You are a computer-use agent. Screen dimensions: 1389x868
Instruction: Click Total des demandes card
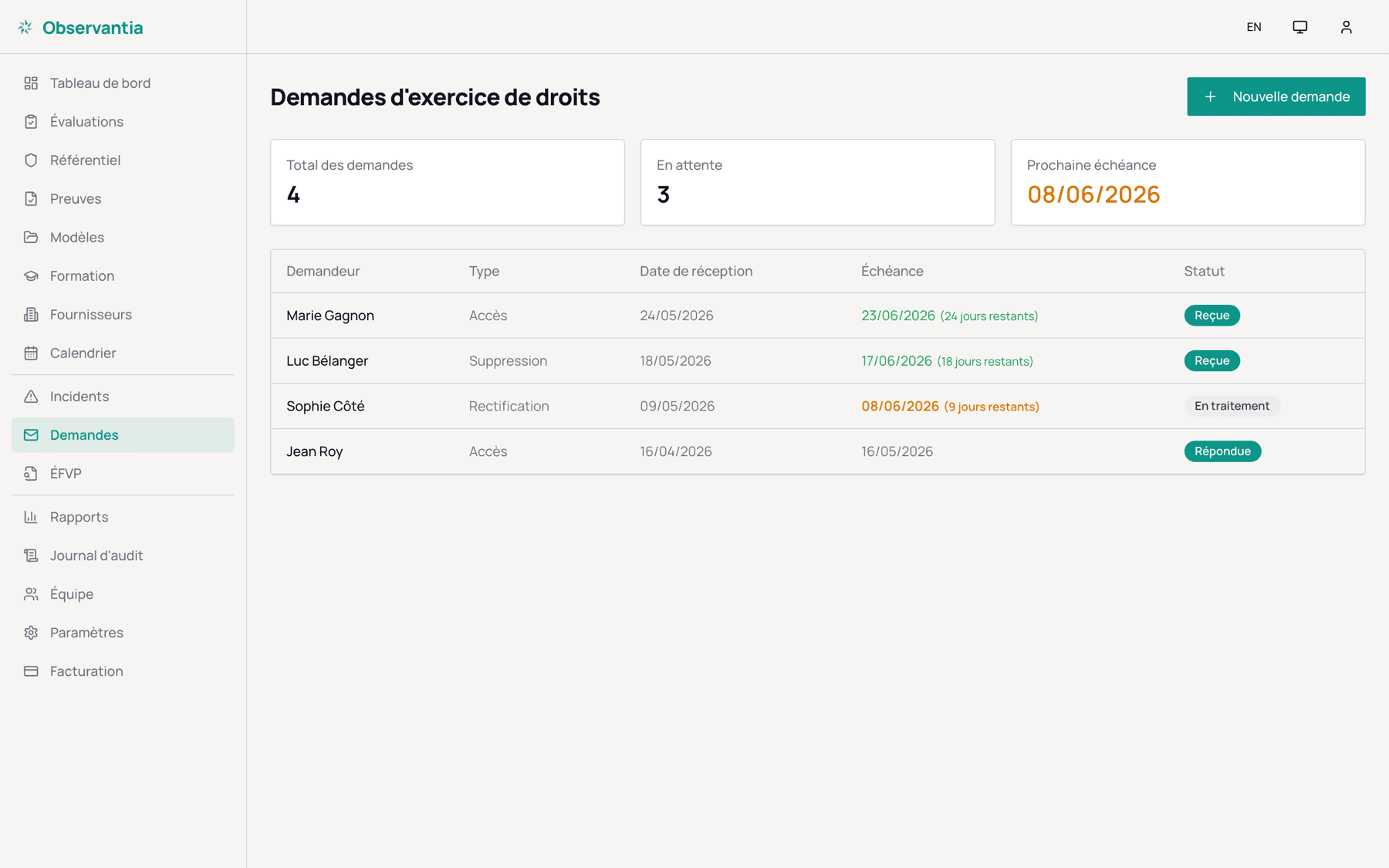coord(448,182)
